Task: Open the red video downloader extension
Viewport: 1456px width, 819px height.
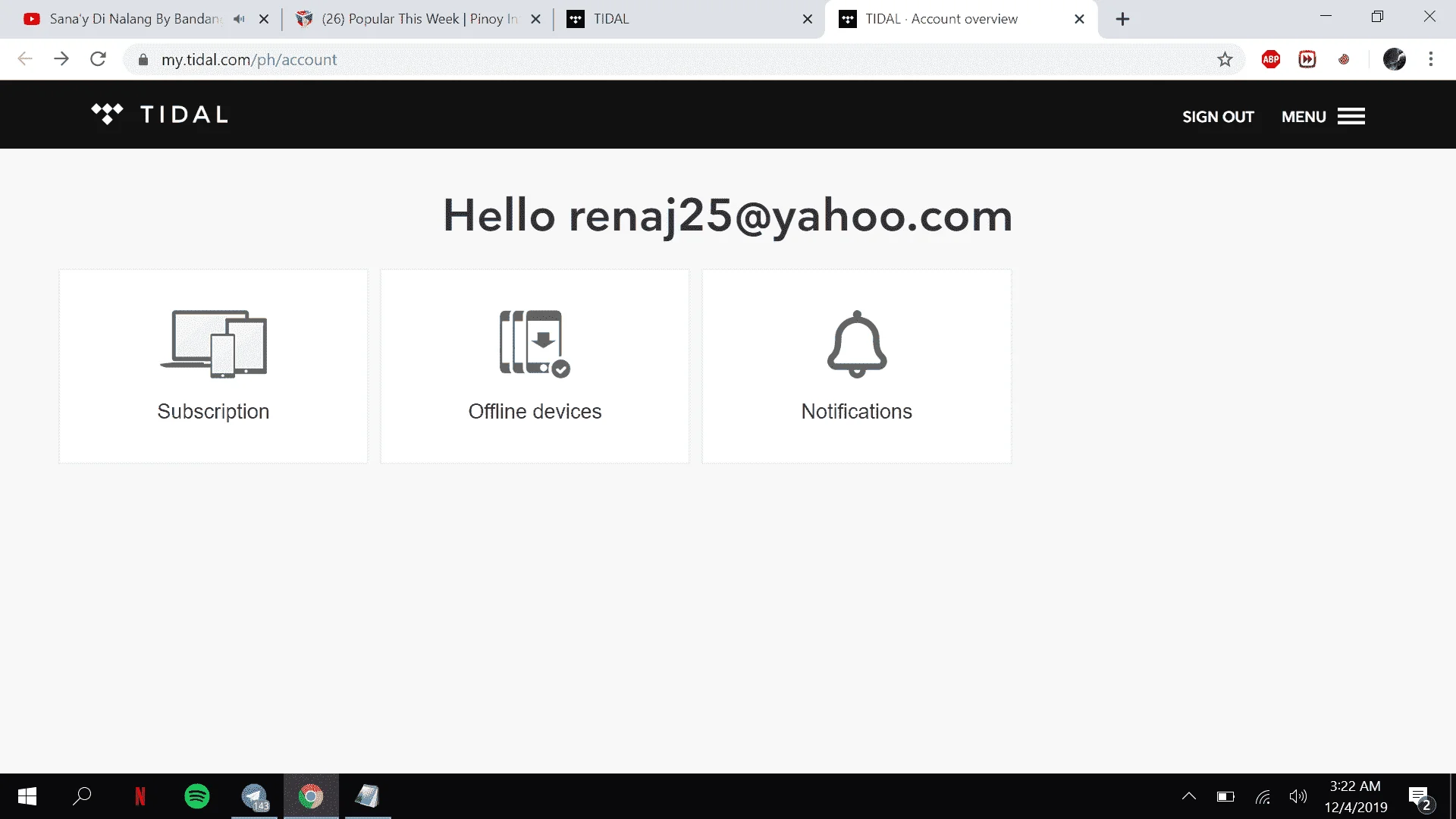Action: (x=1307, y=59)
